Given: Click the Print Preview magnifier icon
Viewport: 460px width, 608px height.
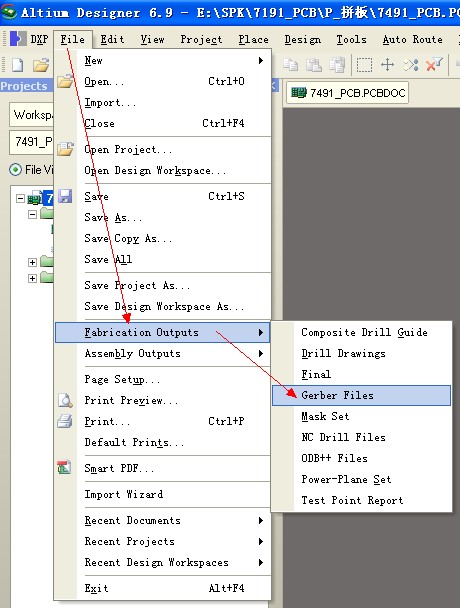Looking at the screenshot, I should click(x=65, y=400).
